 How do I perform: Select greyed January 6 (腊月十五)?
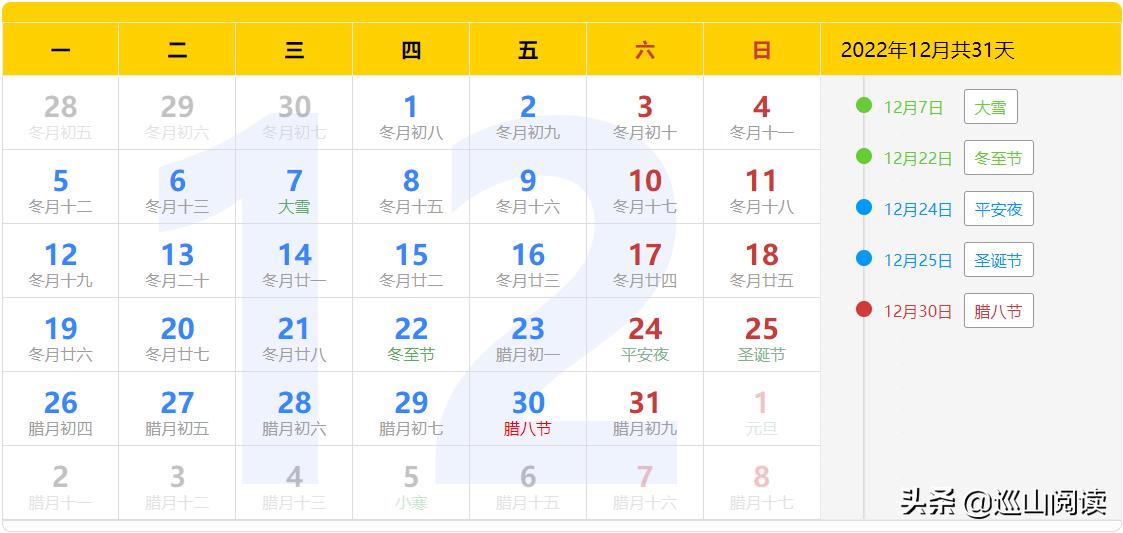(528, 483)
